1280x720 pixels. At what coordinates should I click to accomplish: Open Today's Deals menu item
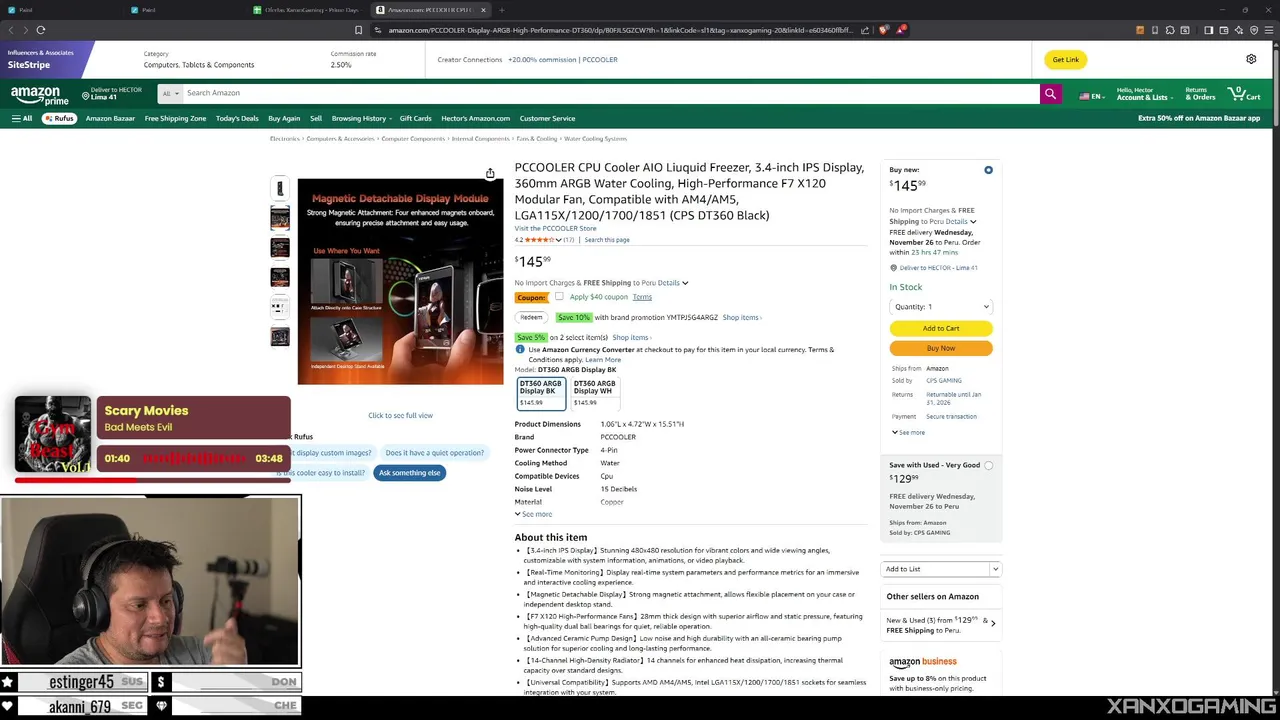click(x=237, y=118)
